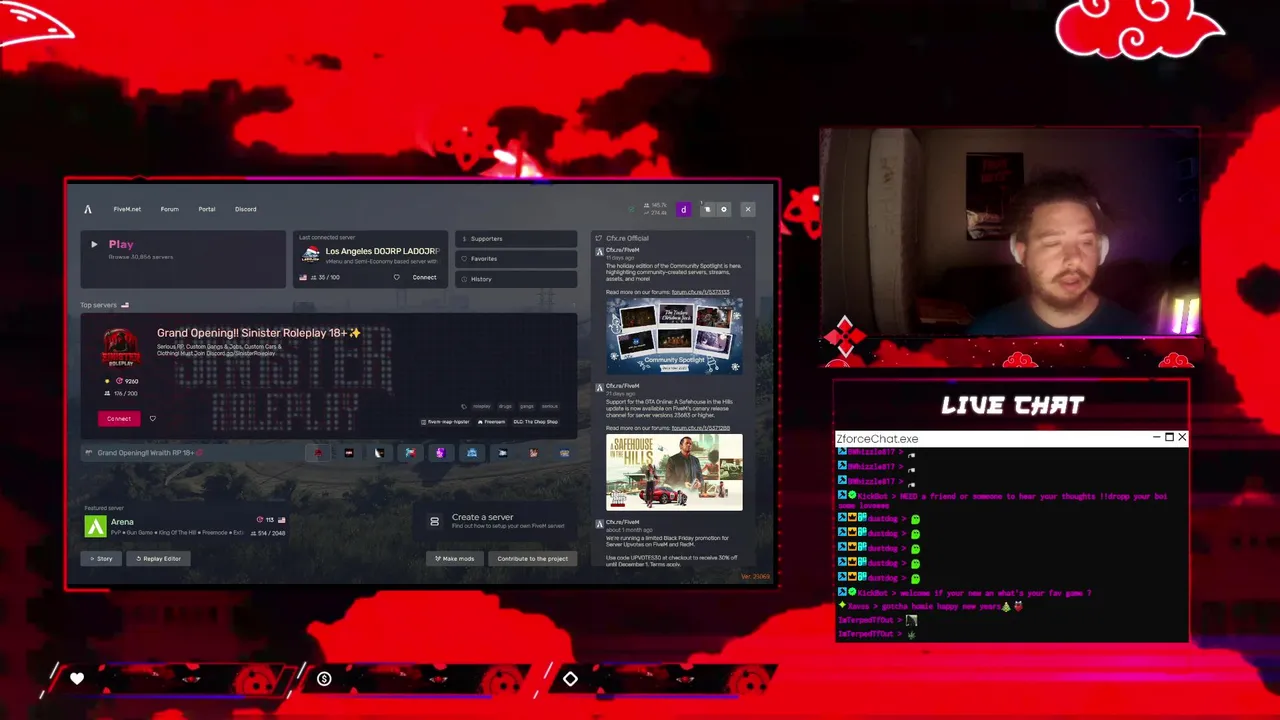The width and height of the screenshot is (1280, 720).
Task: Click the Play browse servers tile
Action: [x=183, y=259]
